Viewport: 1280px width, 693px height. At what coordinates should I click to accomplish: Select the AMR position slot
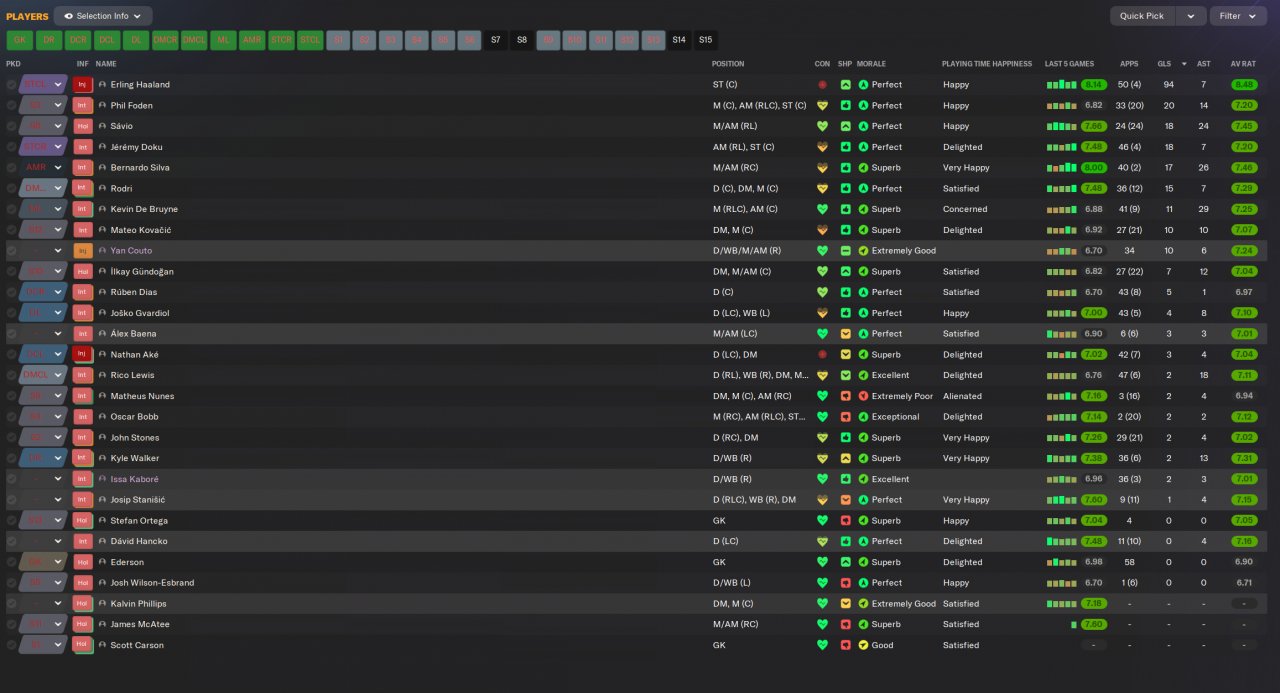tap(252, 40)
